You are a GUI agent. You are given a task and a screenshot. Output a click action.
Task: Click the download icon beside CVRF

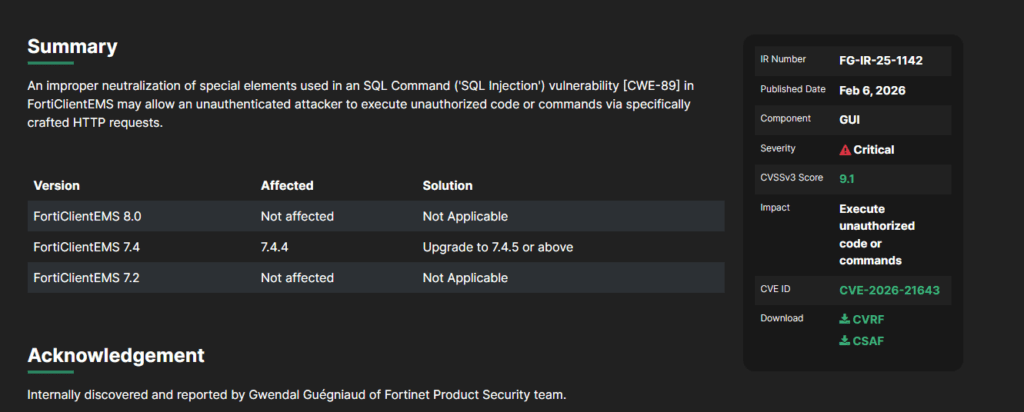pos(845,319)
